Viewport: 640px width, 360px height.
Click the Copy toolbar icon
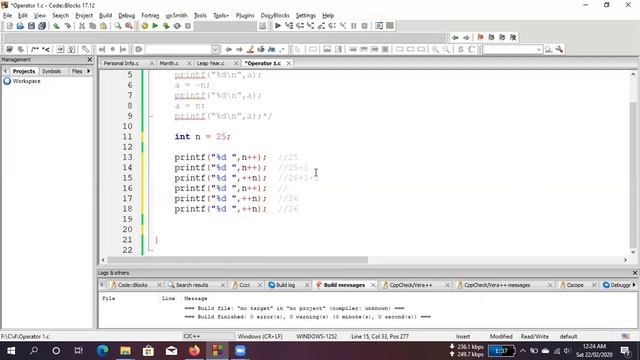(93, 26)
